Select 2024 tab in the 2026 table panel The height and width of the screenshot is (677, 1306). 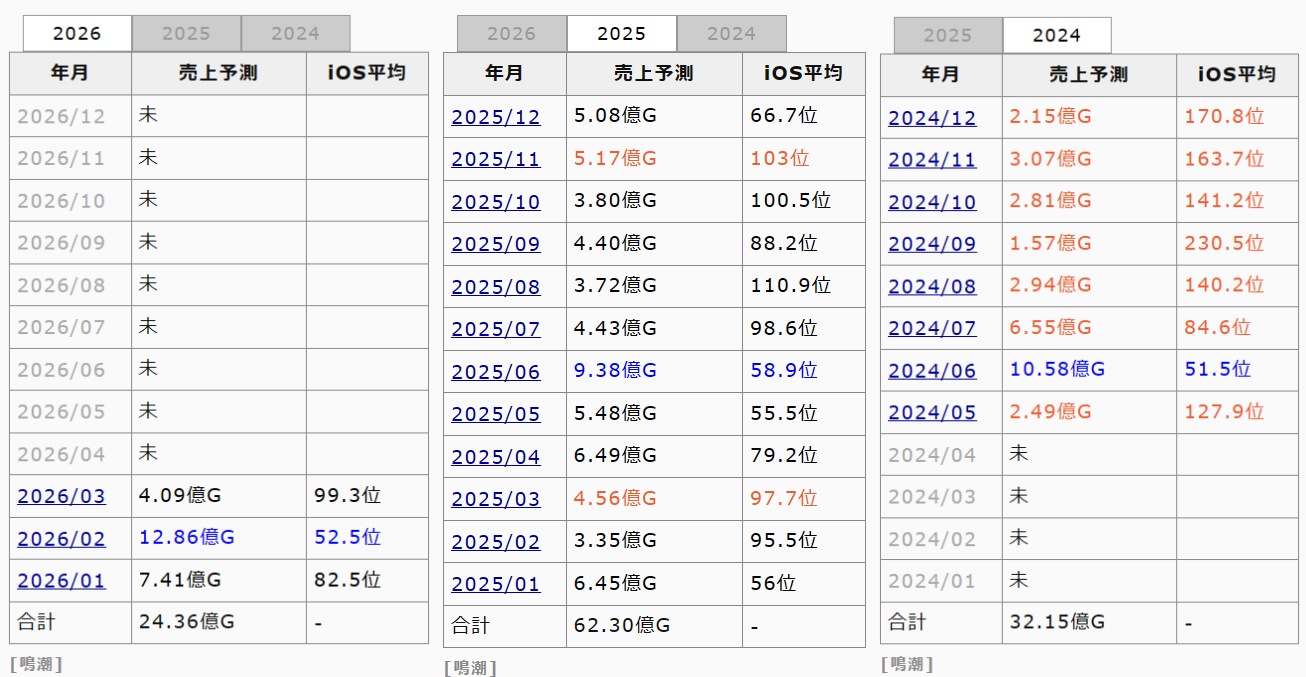point(295,33)
